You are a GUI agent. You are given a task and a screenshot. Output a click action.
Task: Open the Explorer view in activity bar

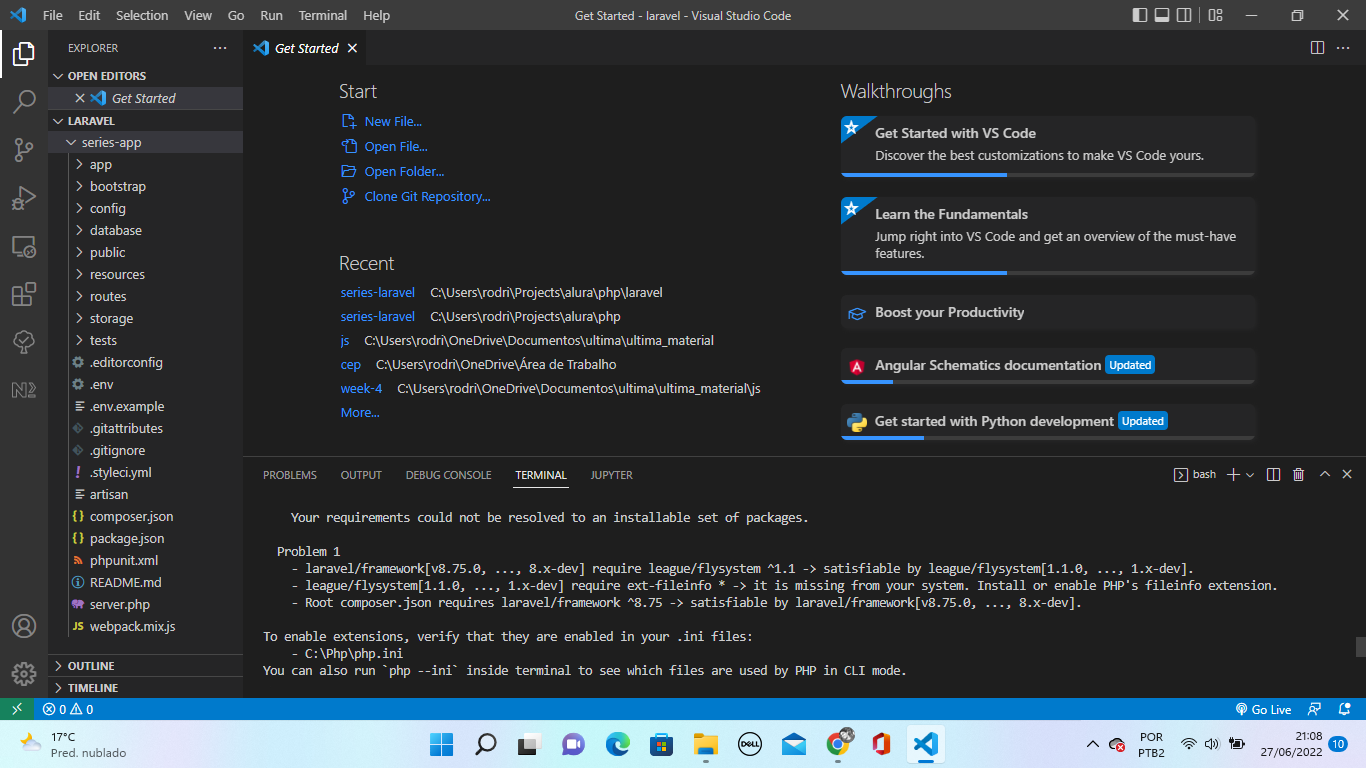[x=24, y=54]
